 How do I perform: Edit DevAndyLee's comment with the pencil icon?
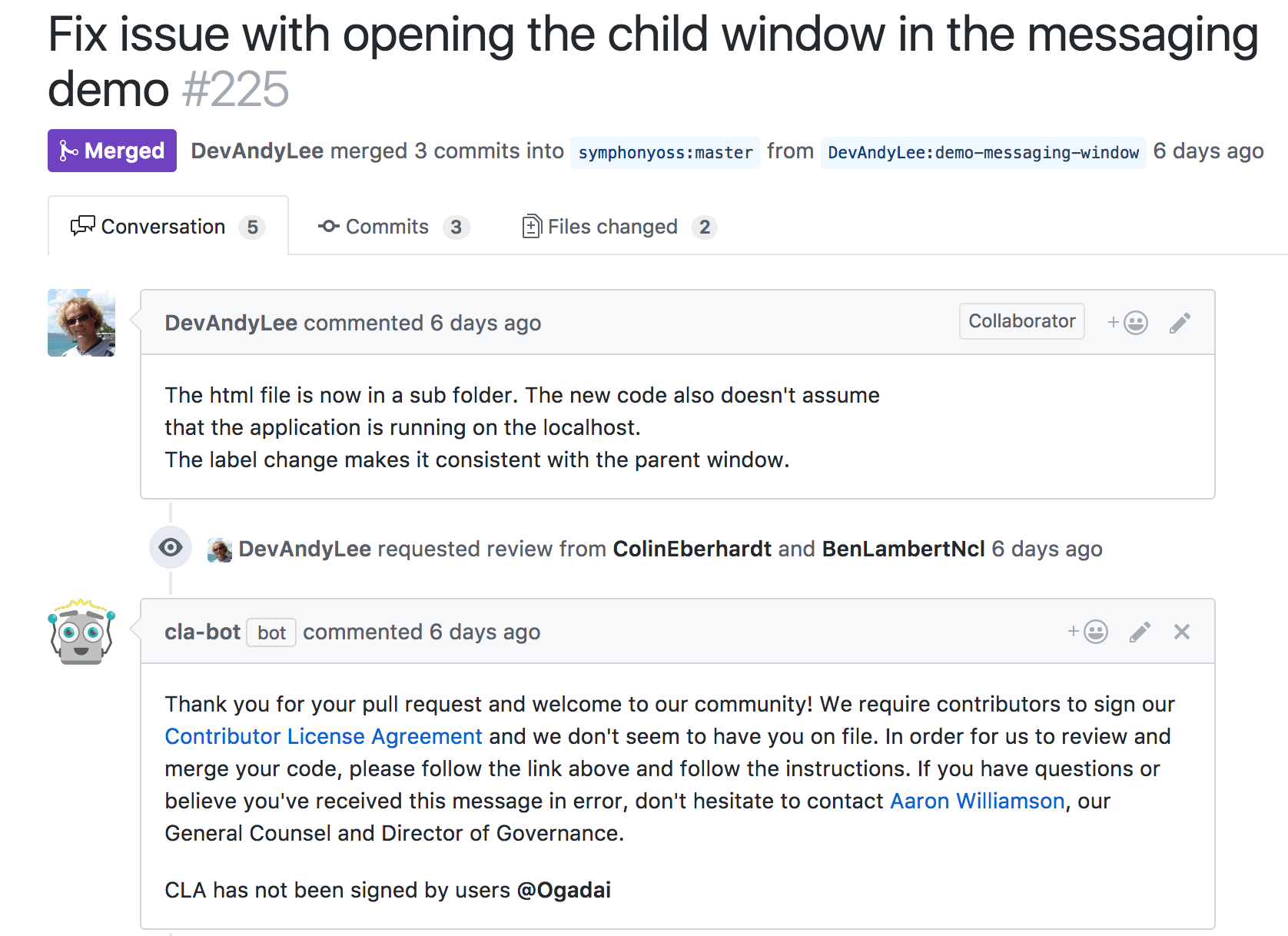(x=1180, y=323)
